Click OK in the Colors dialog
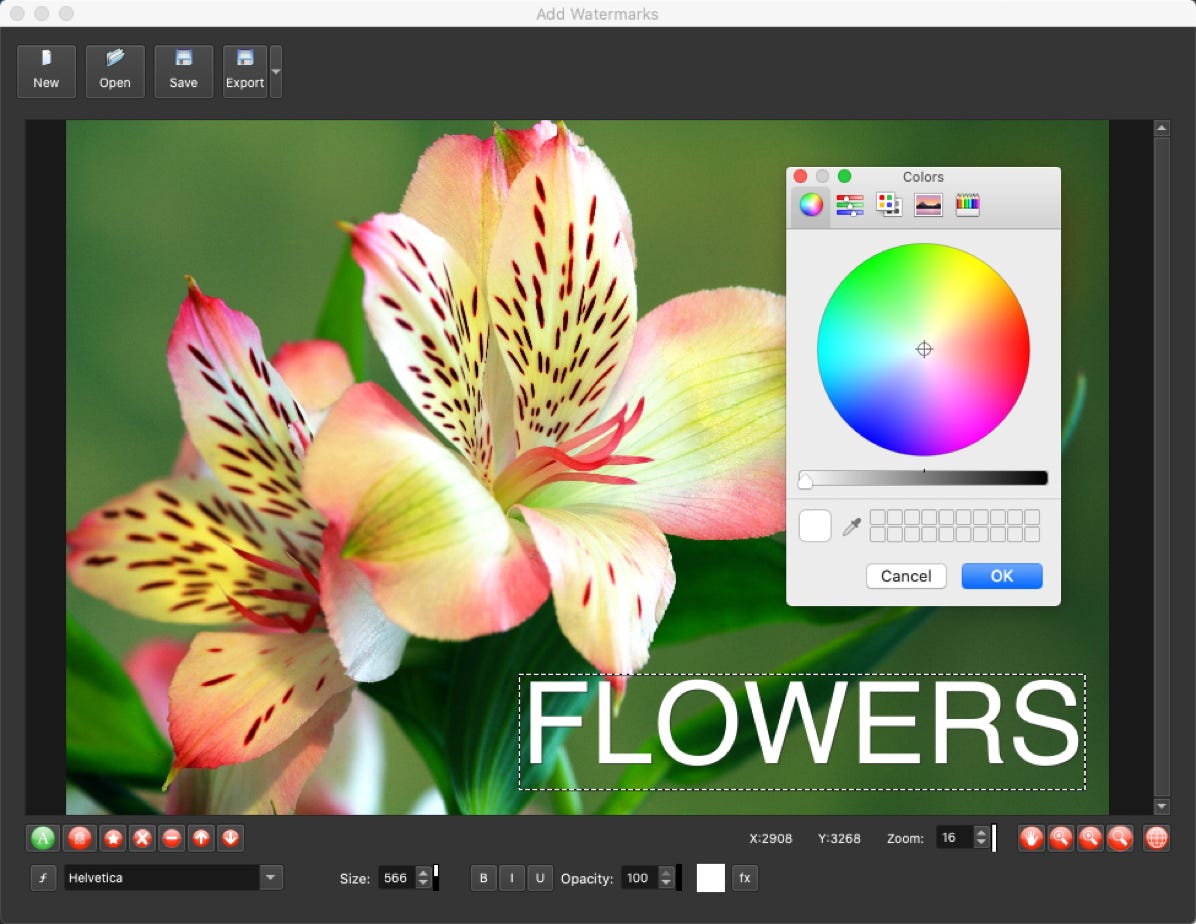The width and height of the screenshot is (1196, 924). point(1001,576)
